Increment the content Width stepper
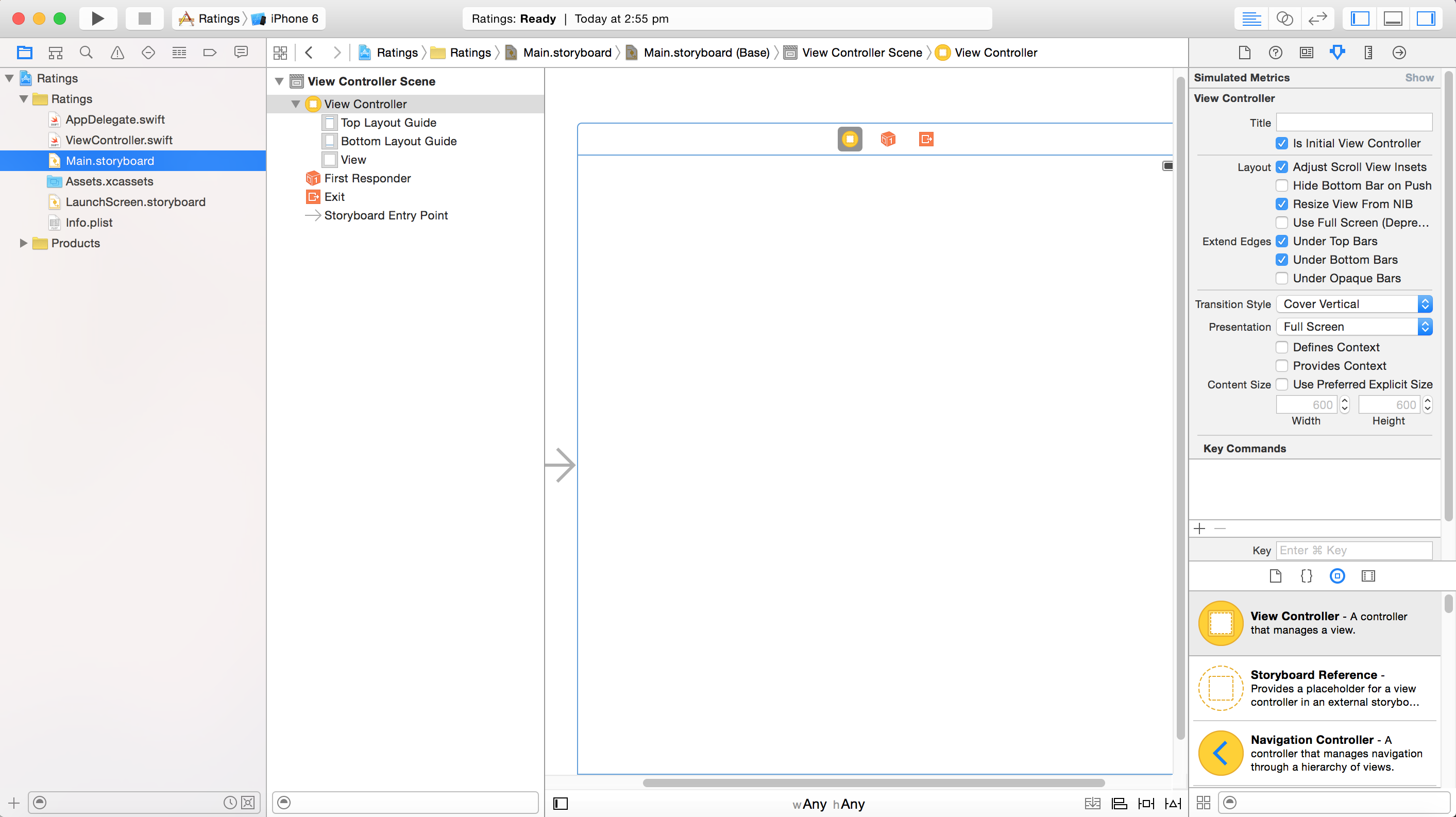The width and height of the screenshot is (1456, 817). [x=1345, y=401]
